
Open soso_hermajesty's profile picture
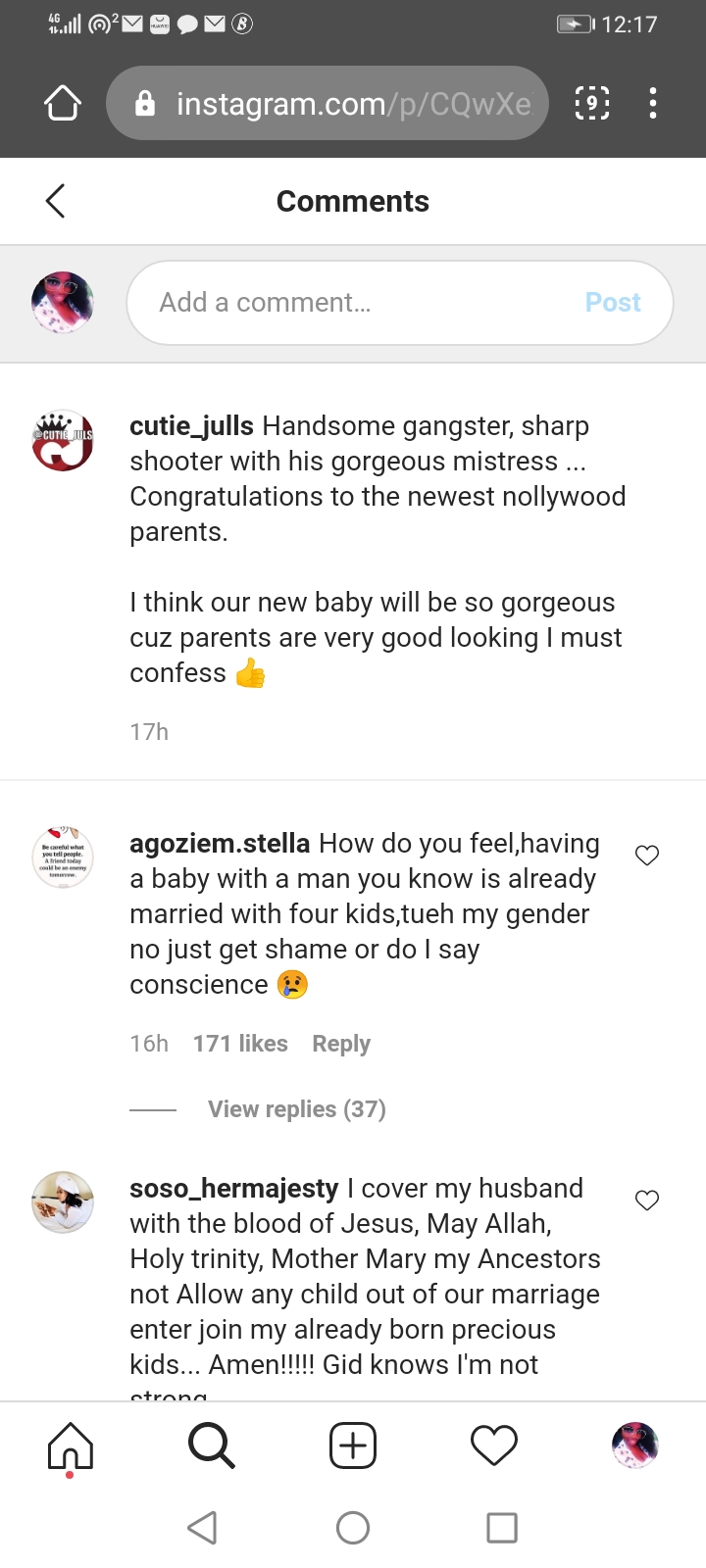point(63,1201)
